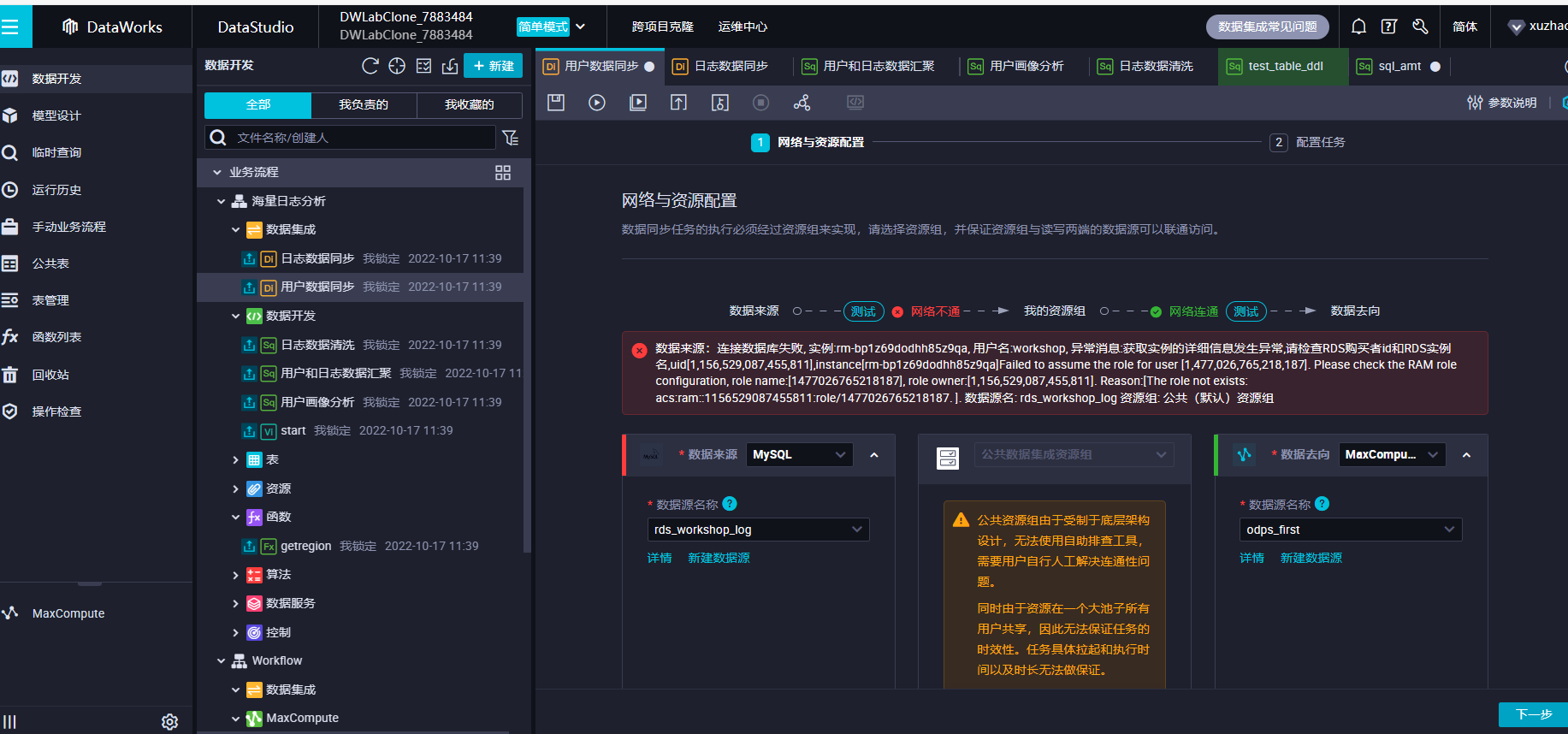This screenshot has width=1568, height=734.
Task: Expand the 表 folder
Action: (236, 460)
